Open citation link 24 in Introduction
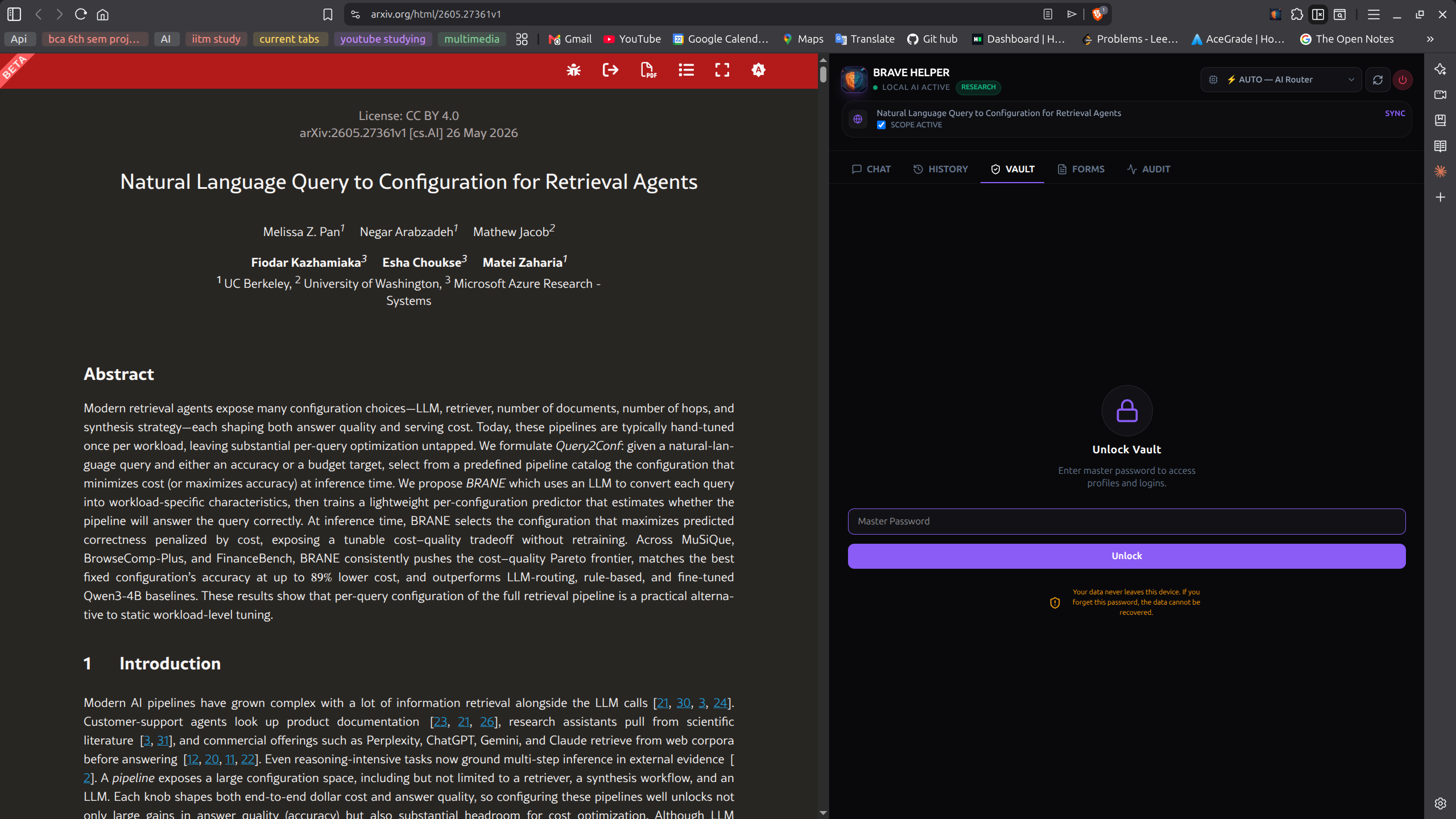 (720, 703)
